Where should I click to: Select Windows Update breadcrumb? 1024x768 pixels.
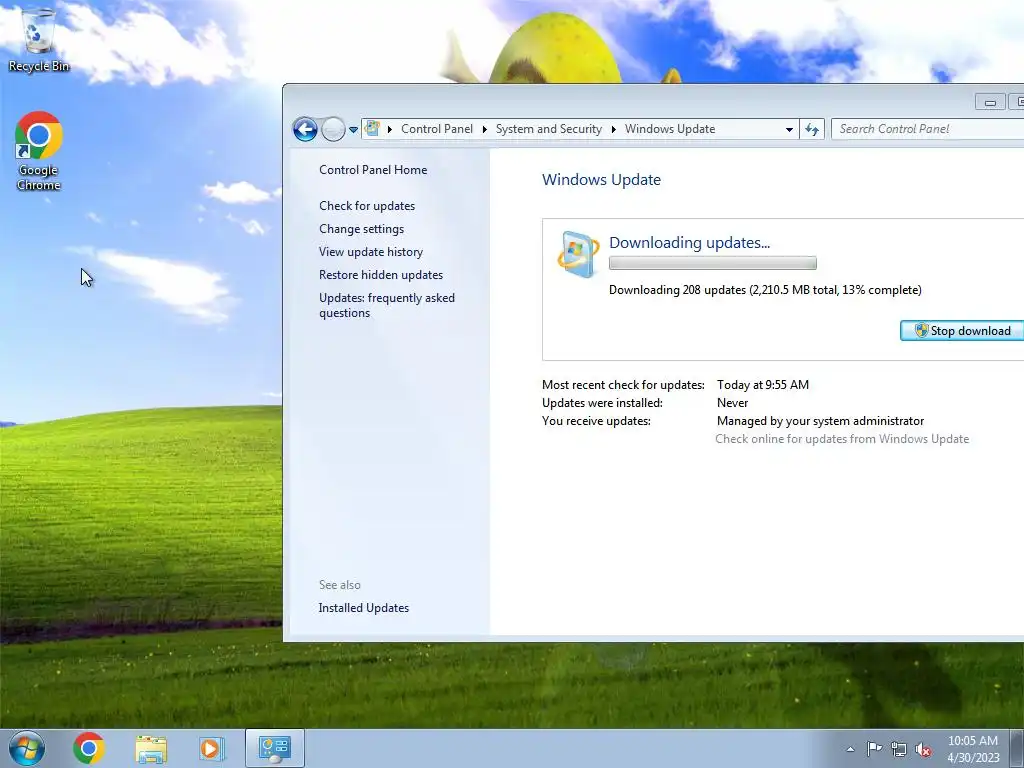[x=670, y=129]
